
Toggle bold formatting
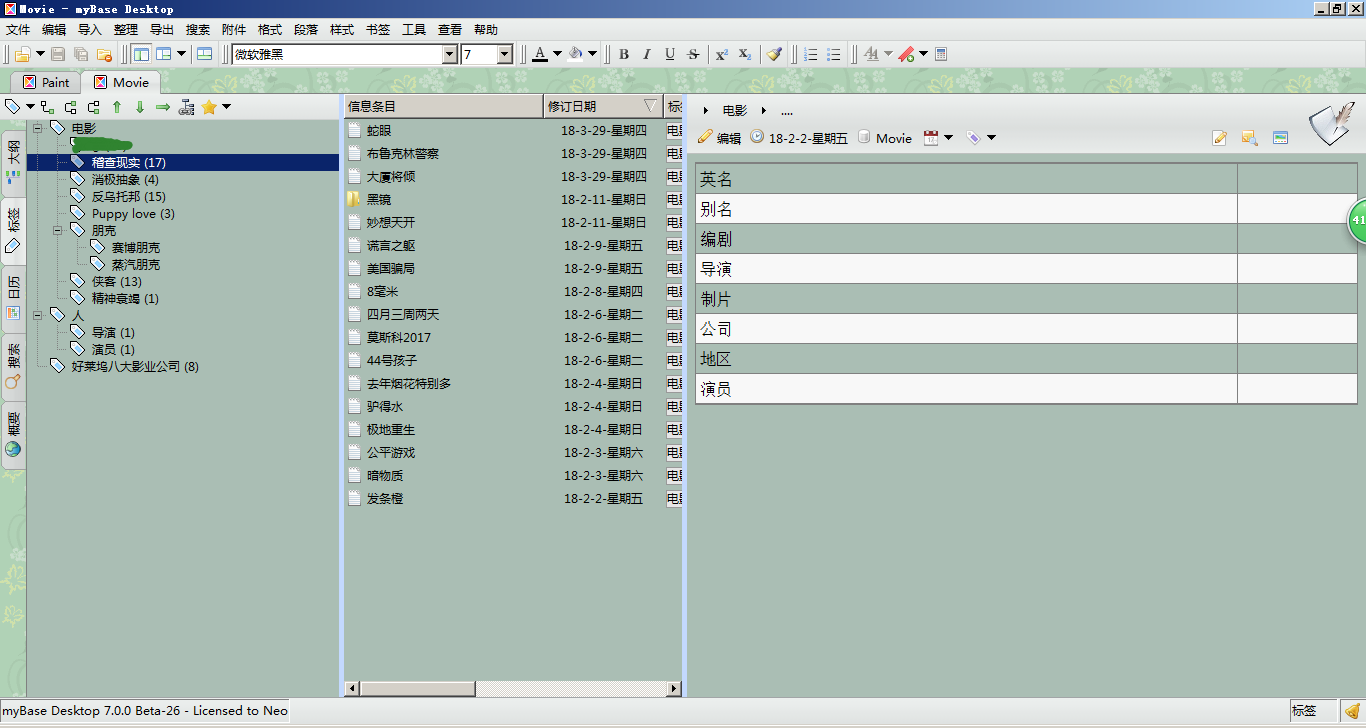(x=624, y=54)
